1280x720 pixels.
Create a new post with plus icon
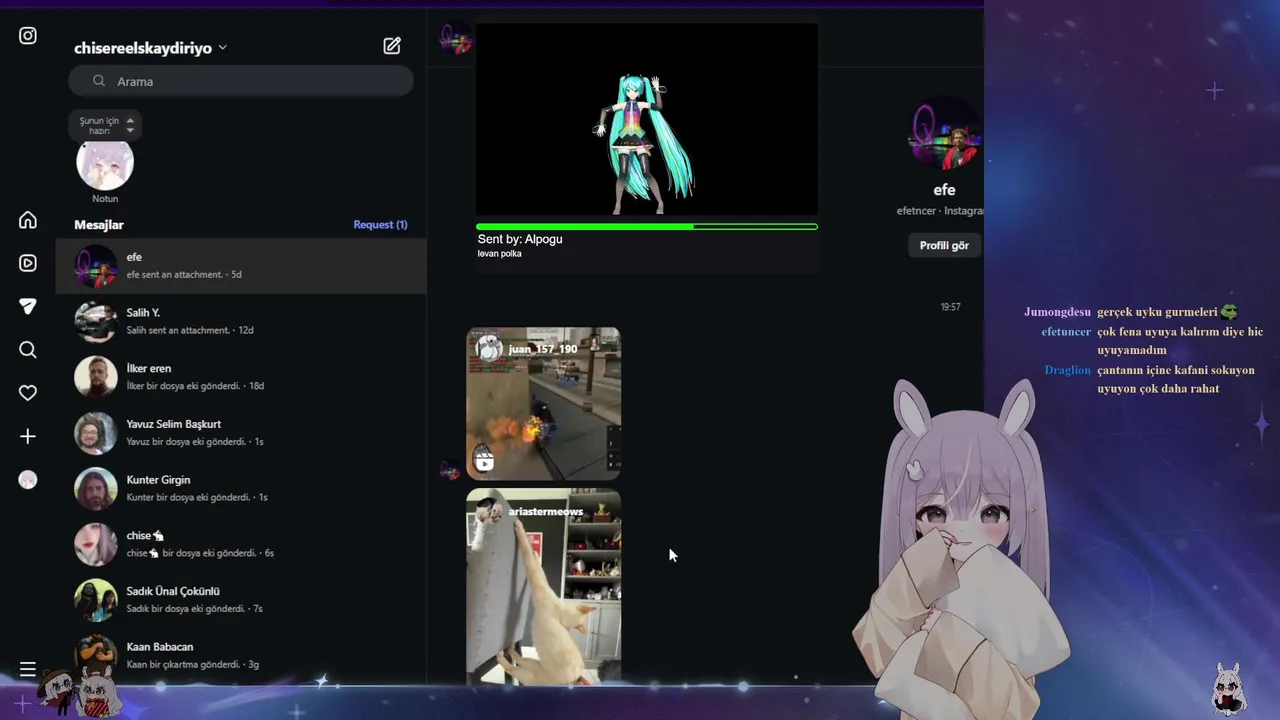(x=28, y=436)
